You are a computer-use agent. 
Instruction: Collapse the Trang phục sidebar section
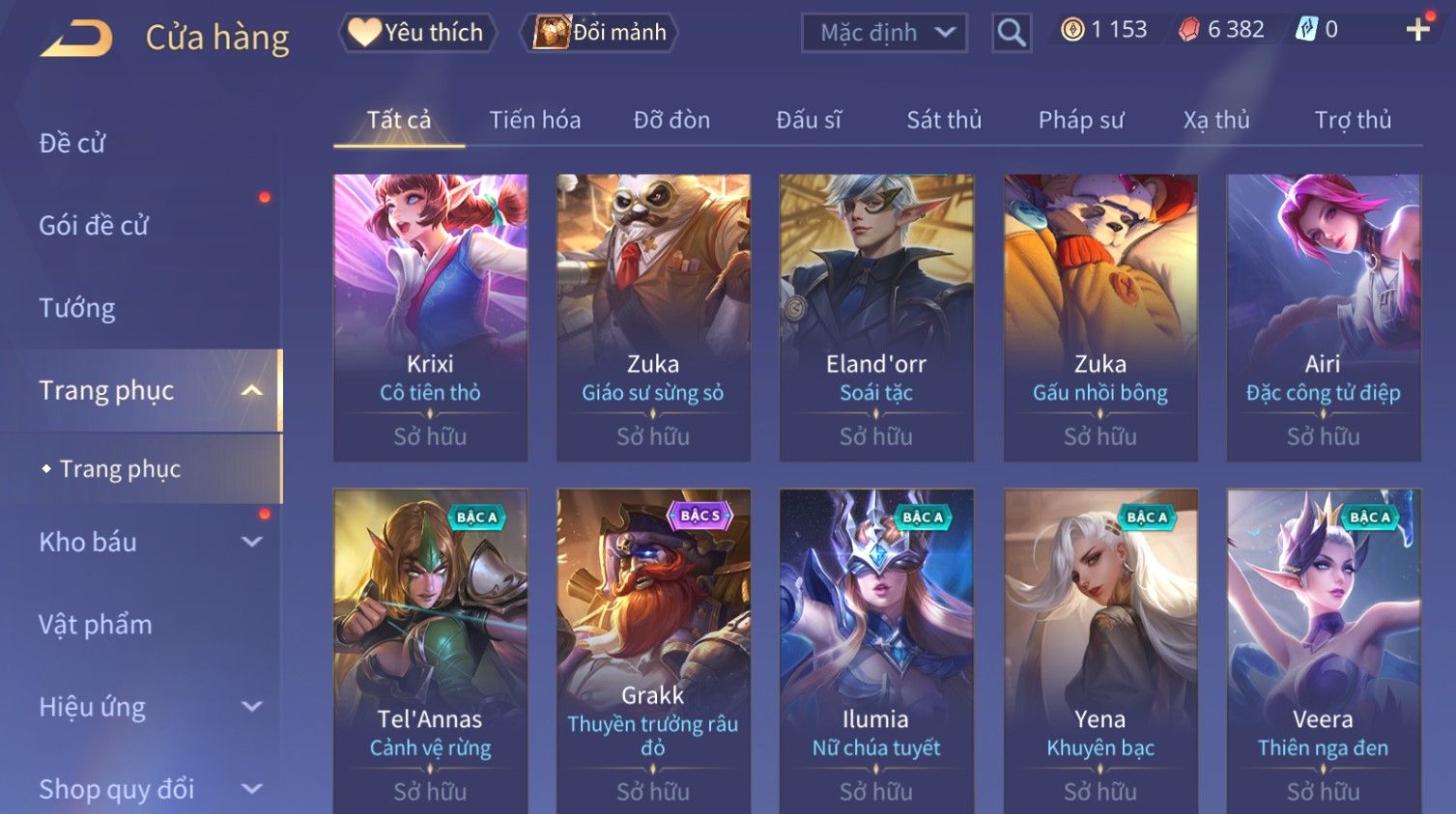pyautogui.click(x=251, y=391)
